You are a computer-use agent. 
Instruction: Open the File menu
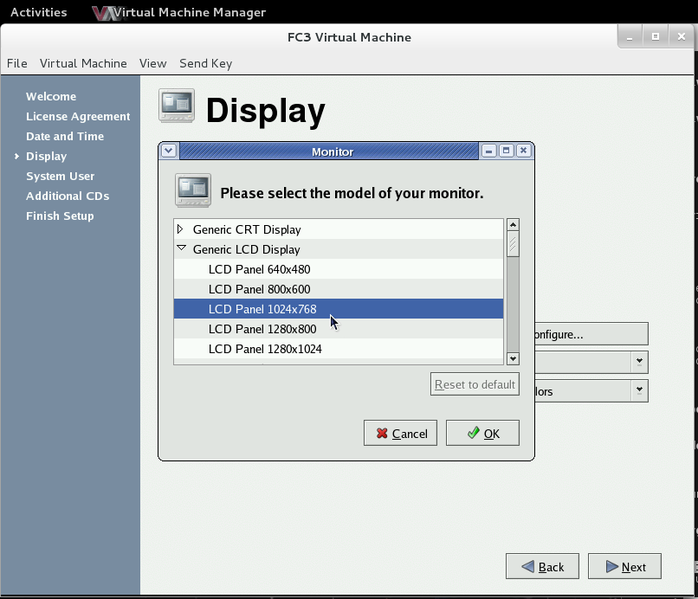click(x=17, y=64)
